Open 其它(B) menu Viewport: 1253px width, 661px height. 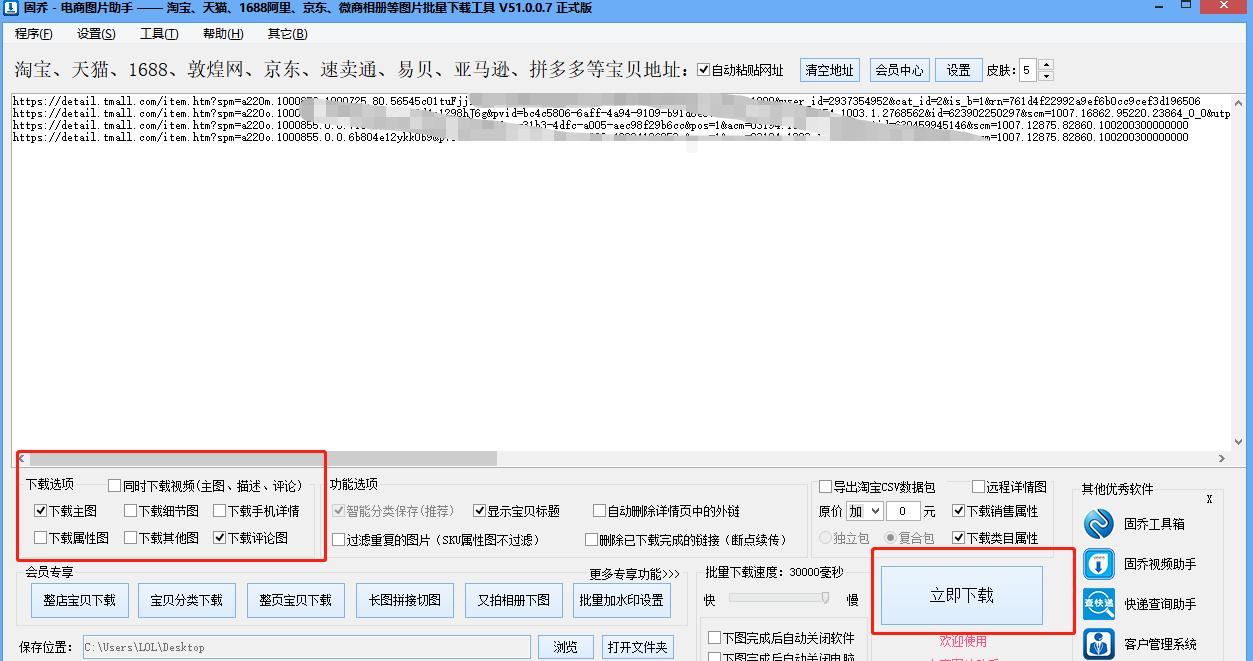pos(286,34)
